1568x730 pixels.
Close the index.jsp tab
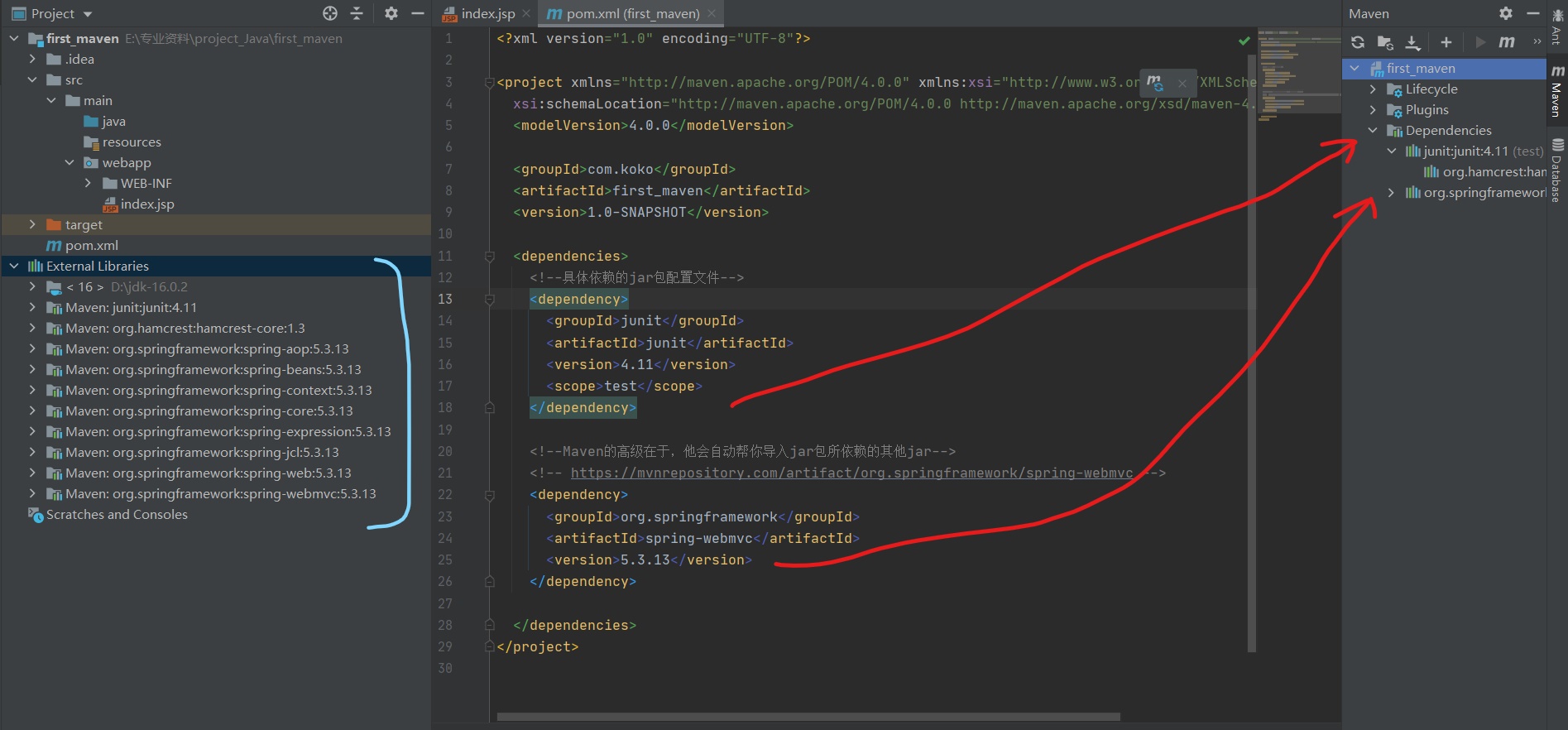point(526,13)
